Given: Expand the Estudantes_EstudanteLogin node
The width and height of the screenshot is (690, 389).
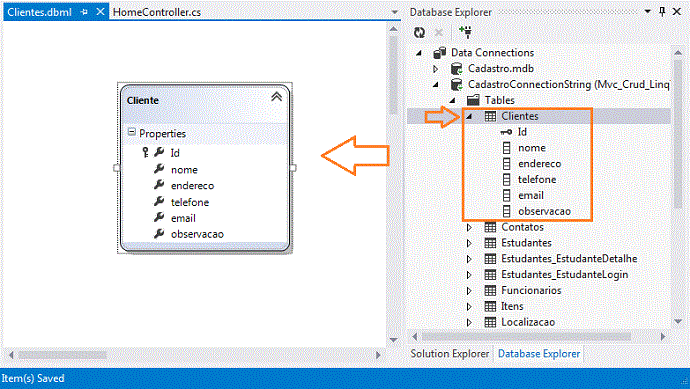Looking at the screenshot, I should coord(469,275).
